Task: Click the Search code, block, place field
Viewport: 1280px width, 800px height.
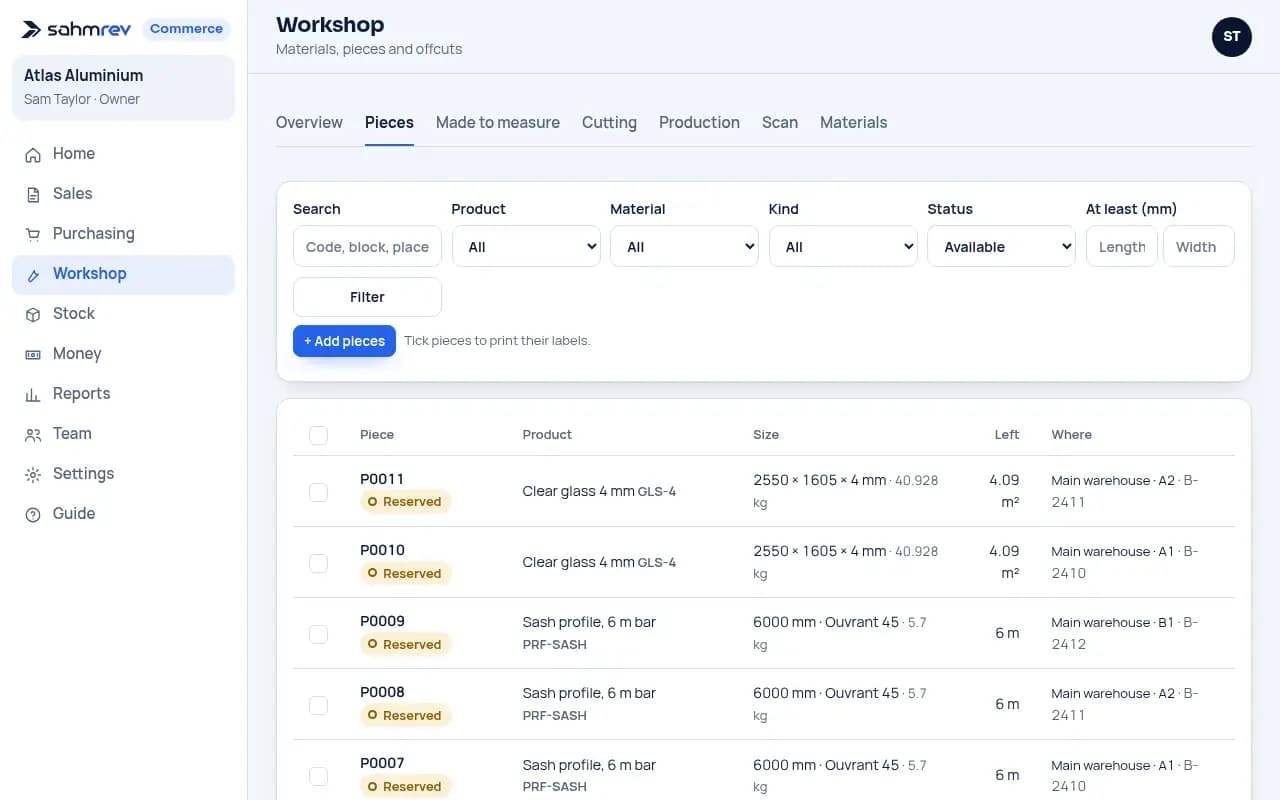Action: pos(367,246)
